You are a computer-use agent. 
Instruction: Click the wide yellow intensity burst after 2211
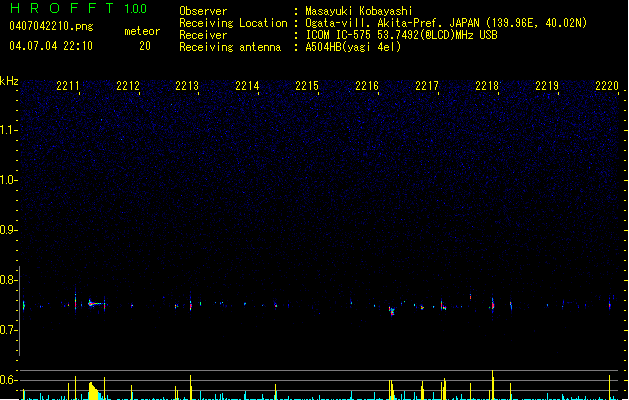click(94, 391)
